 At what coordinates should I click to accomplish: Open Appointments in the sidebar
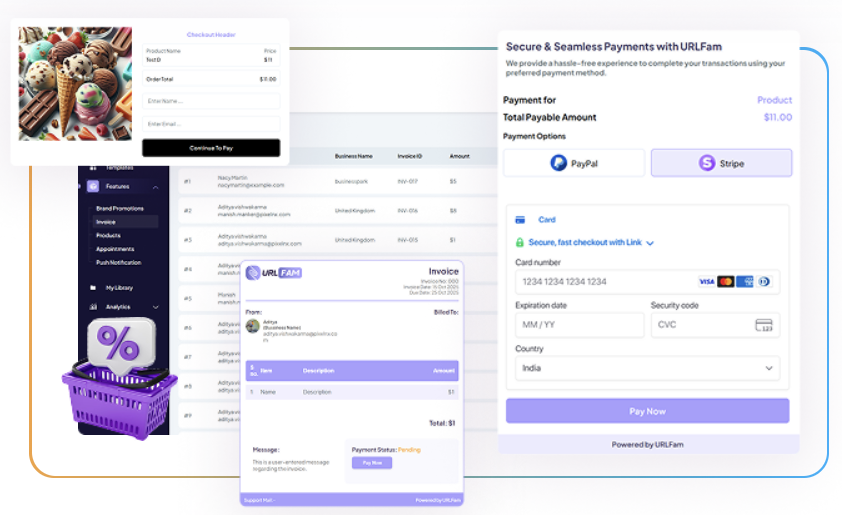[x=115, y=249]
